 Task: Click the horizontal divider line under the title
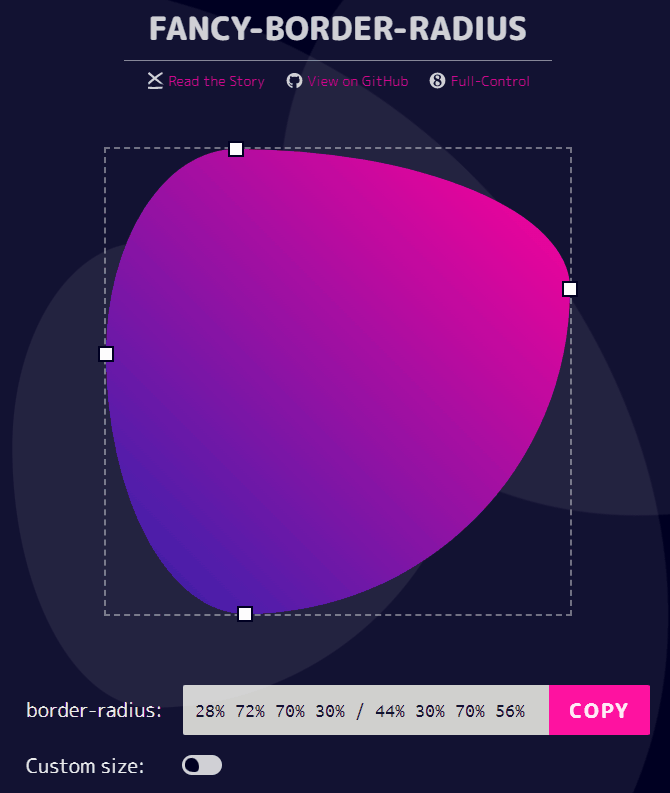[x=338, y=61]
